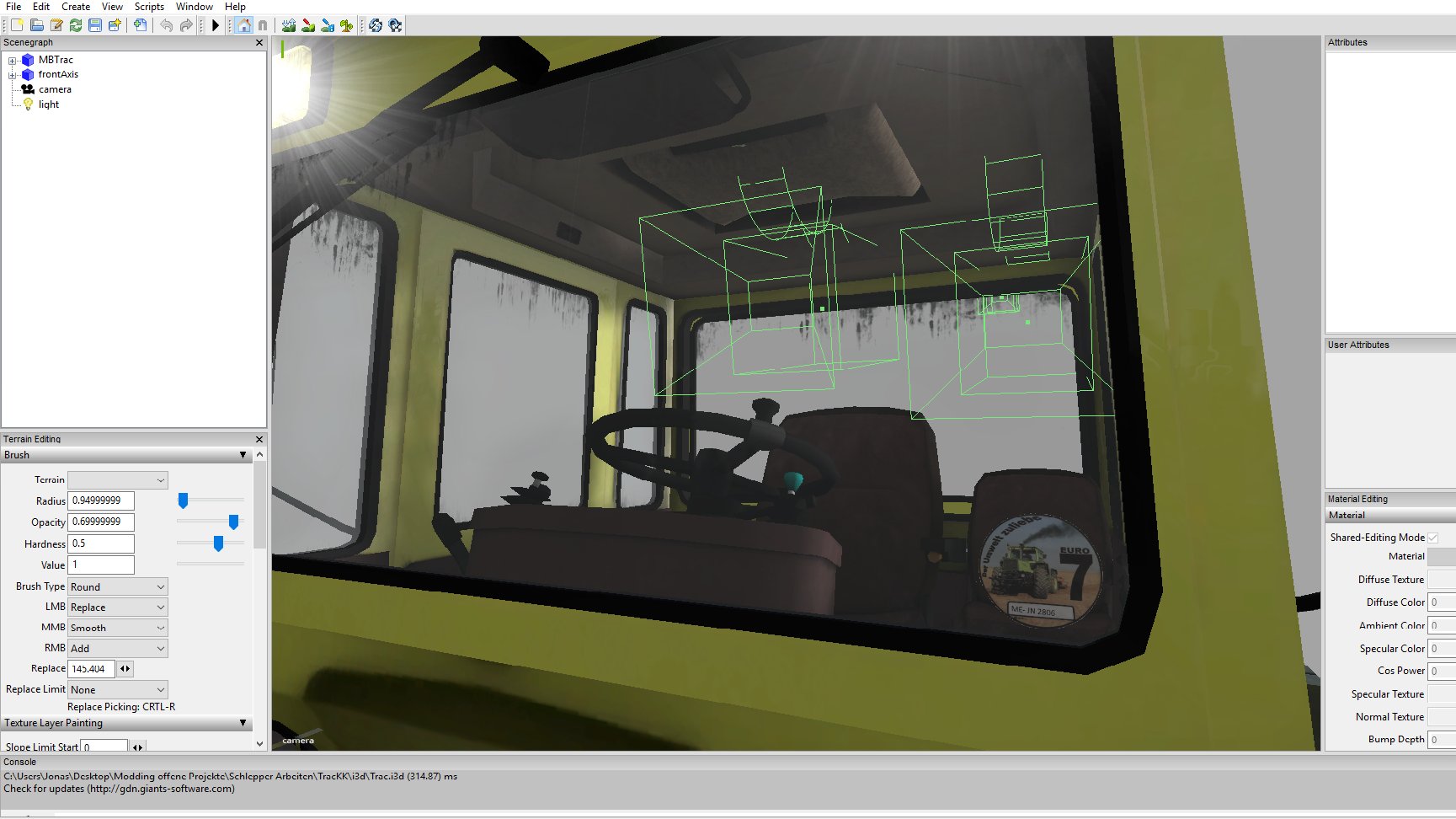Click the New scene icon
The image size is (1456, 819).
[x=17, y=25]
